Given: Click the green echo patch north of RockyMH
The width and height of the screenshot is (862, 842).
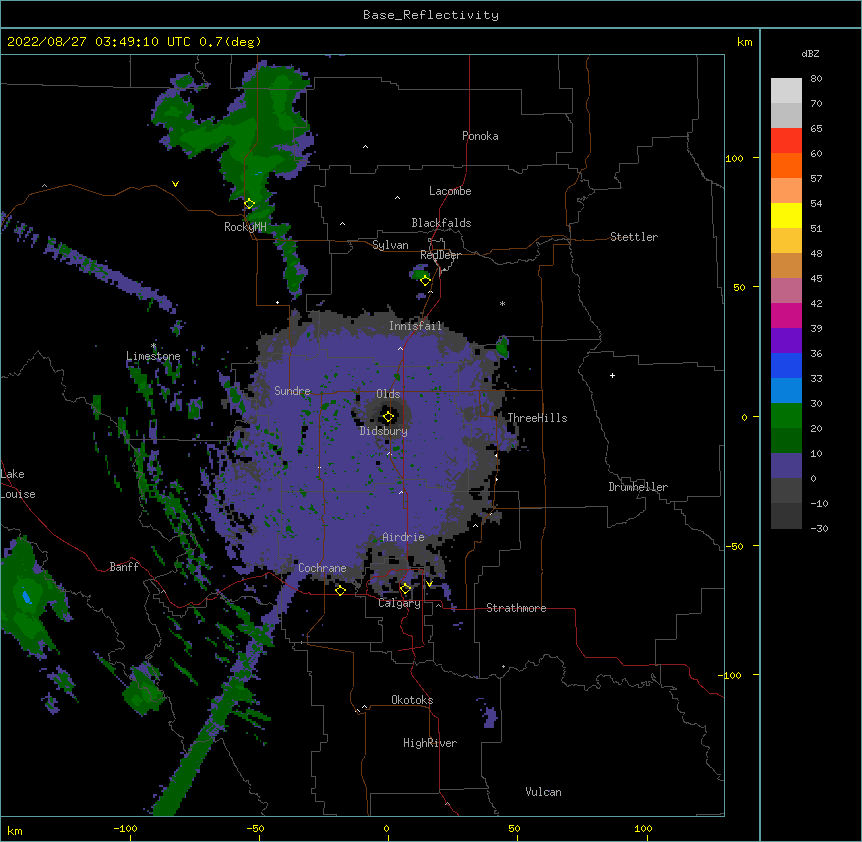Looking at the screenshot, I should [250, 135].
